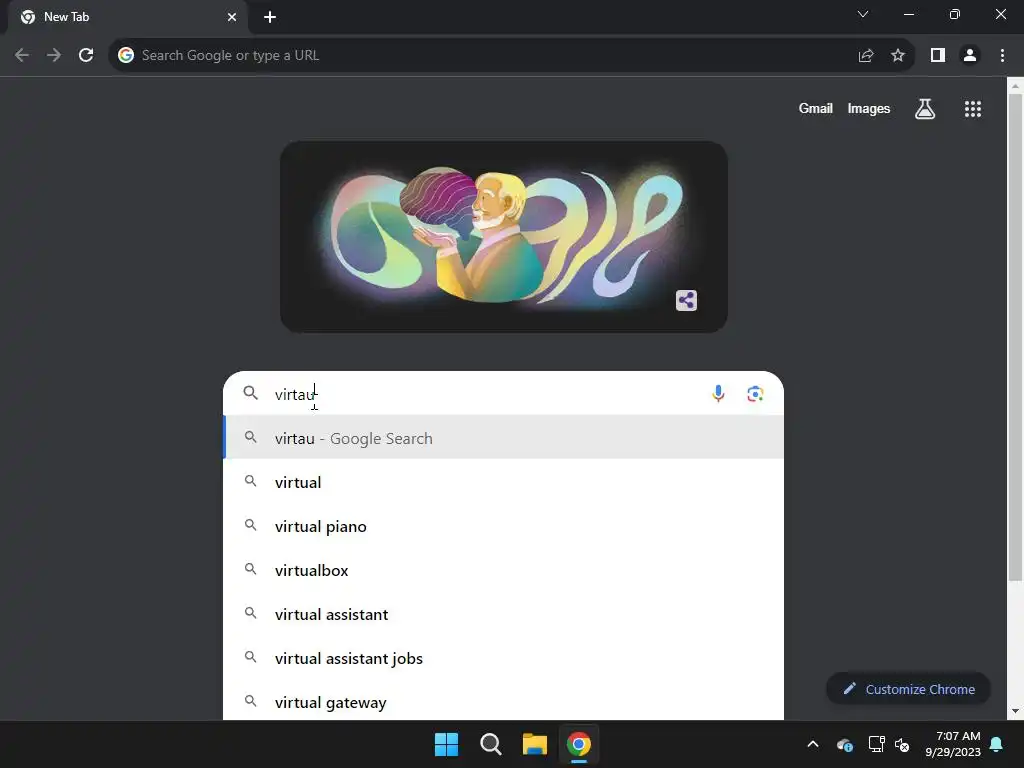This screenshot has height=768, width=1024.
Task: Open File Explorer from taskbar
Action: pos(535,744)
